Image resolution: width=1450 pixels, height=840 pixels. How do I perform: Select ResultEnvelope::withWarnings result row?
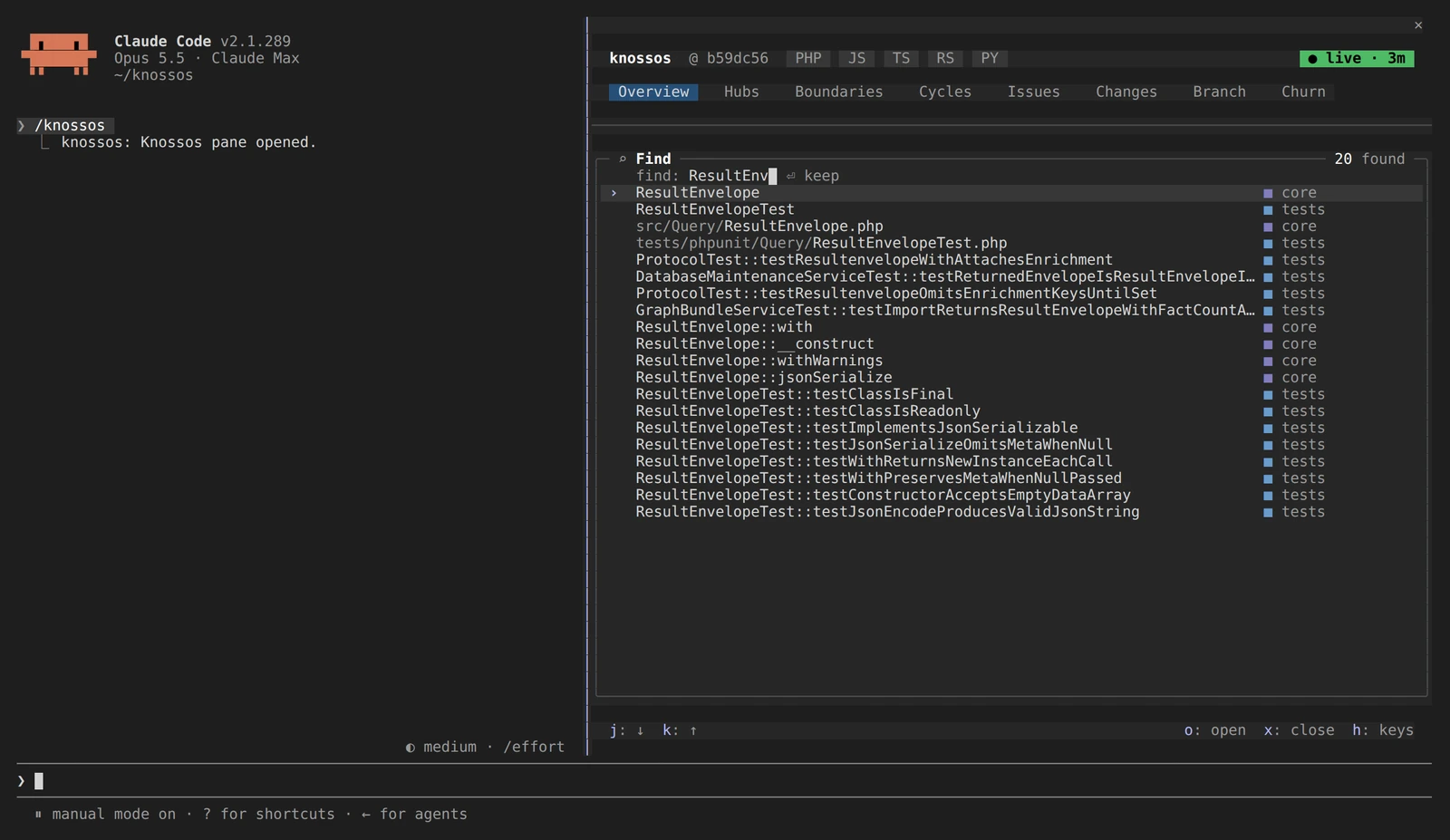1011,361
